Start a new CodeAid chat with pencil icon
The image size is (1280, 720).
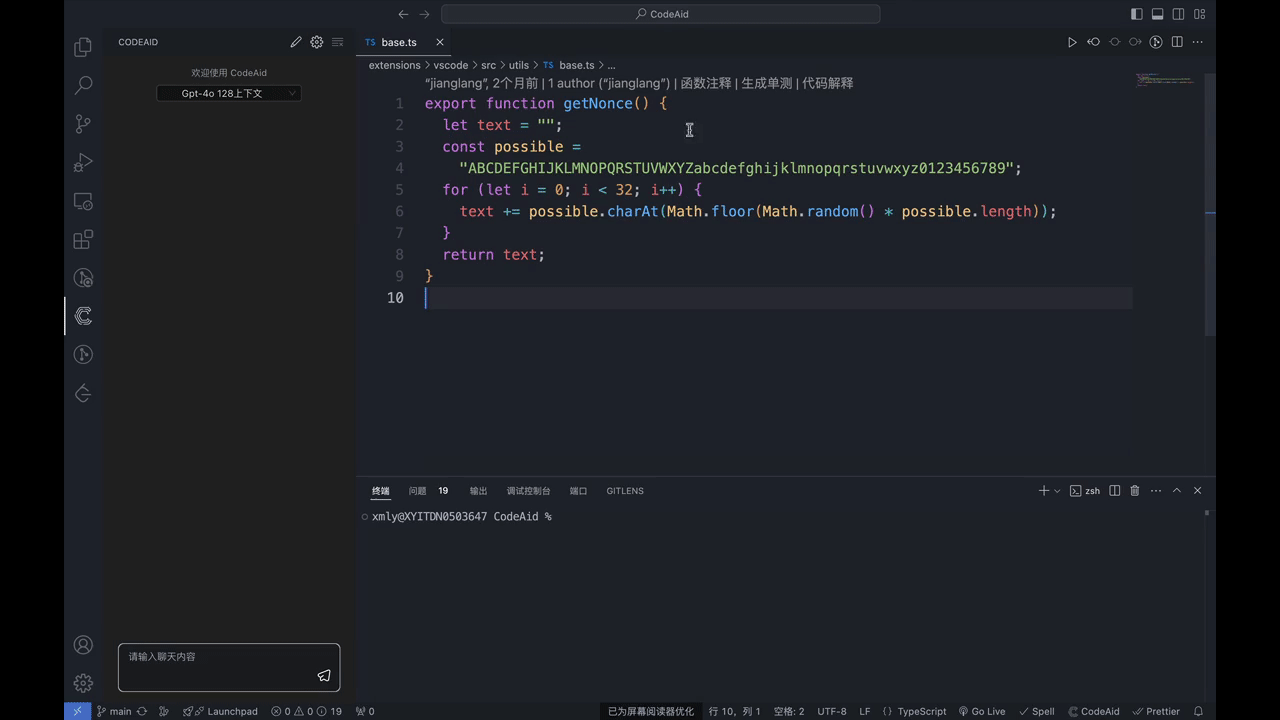(296, 42)
